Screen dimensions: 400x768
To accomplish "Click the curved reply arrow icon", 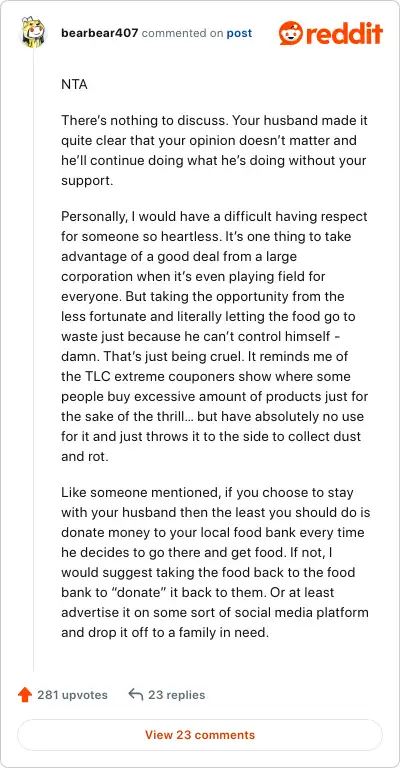I will point(136,694).
